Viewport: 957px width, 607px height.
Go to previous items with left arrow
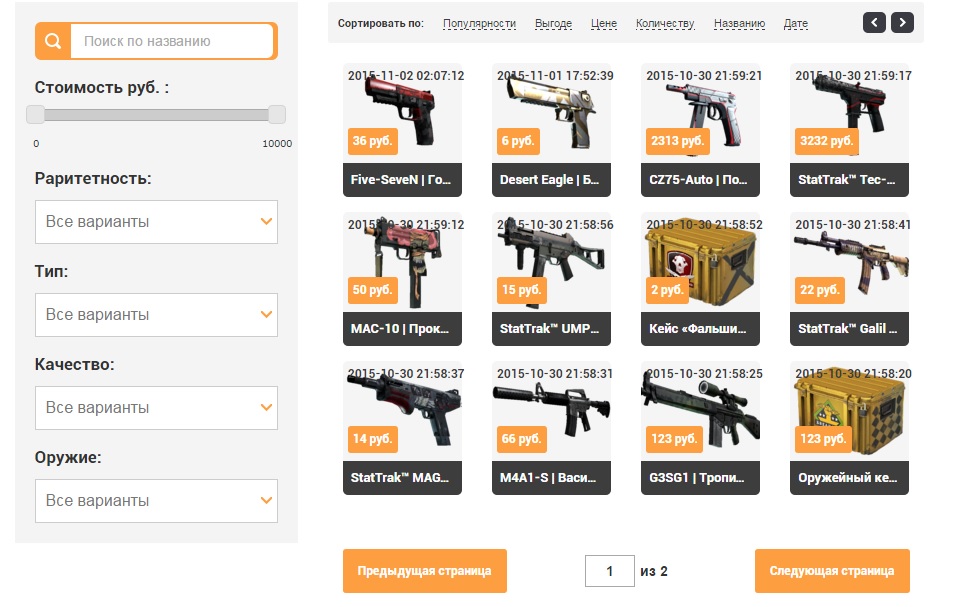click(874, 23)
